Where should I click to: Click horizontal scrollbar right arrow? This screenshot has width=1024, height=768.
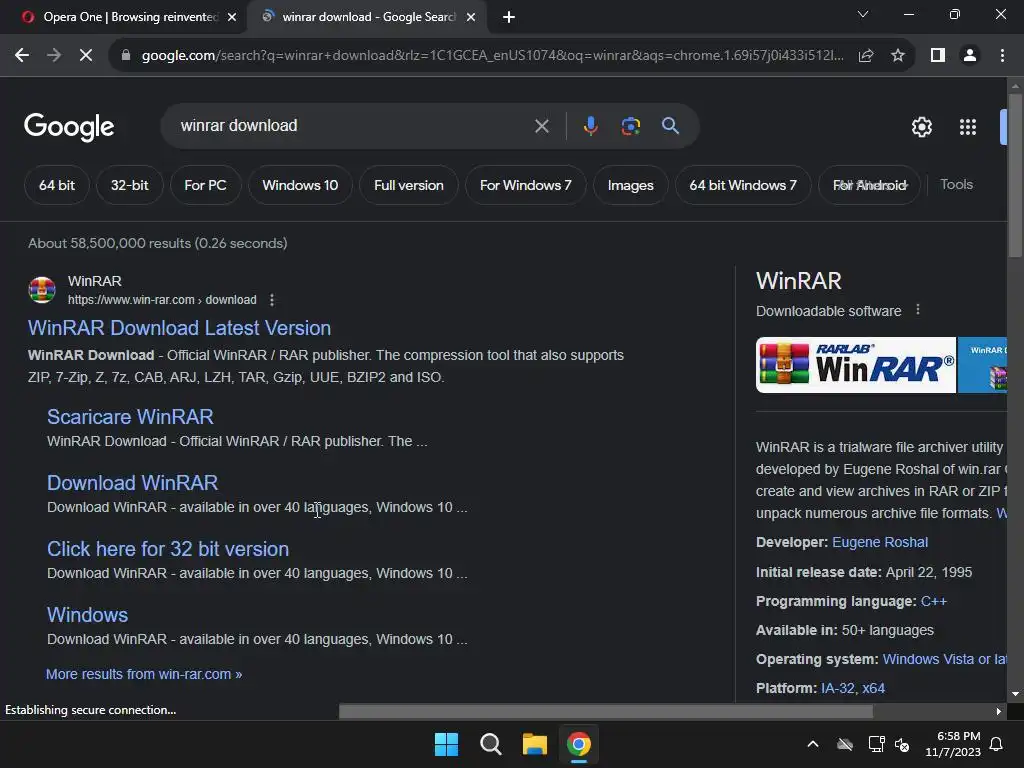point(999,711)
